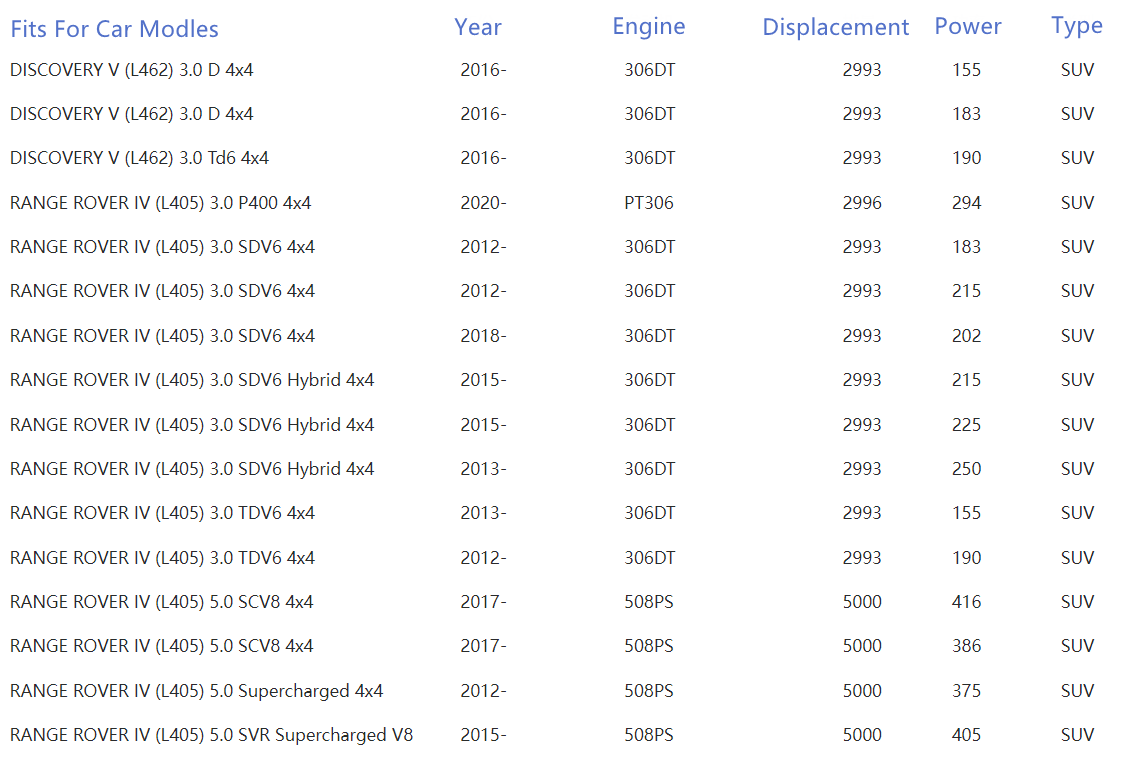The image size is (1125, 775).
Task: Select the power value 250
Action: (x=966, y=469)
